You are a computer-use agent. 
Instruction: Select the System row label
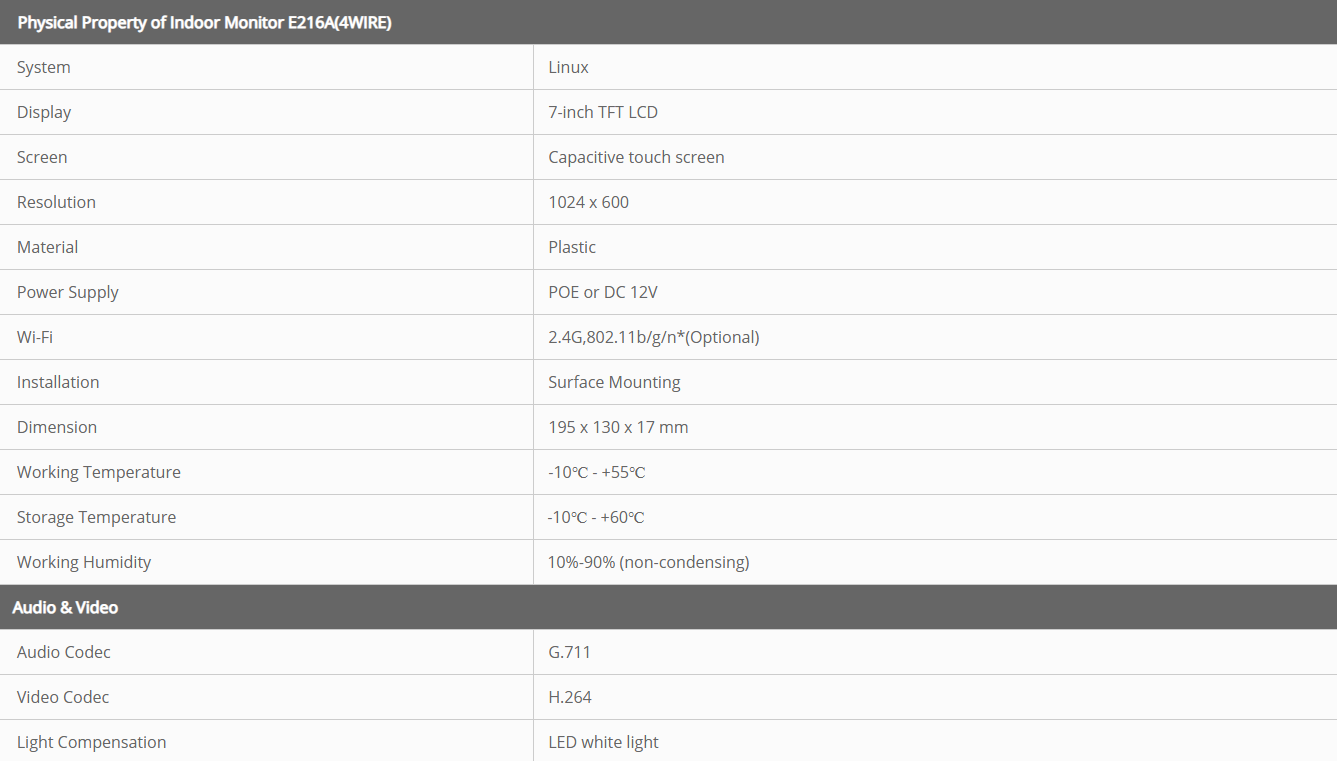point(44,67)
